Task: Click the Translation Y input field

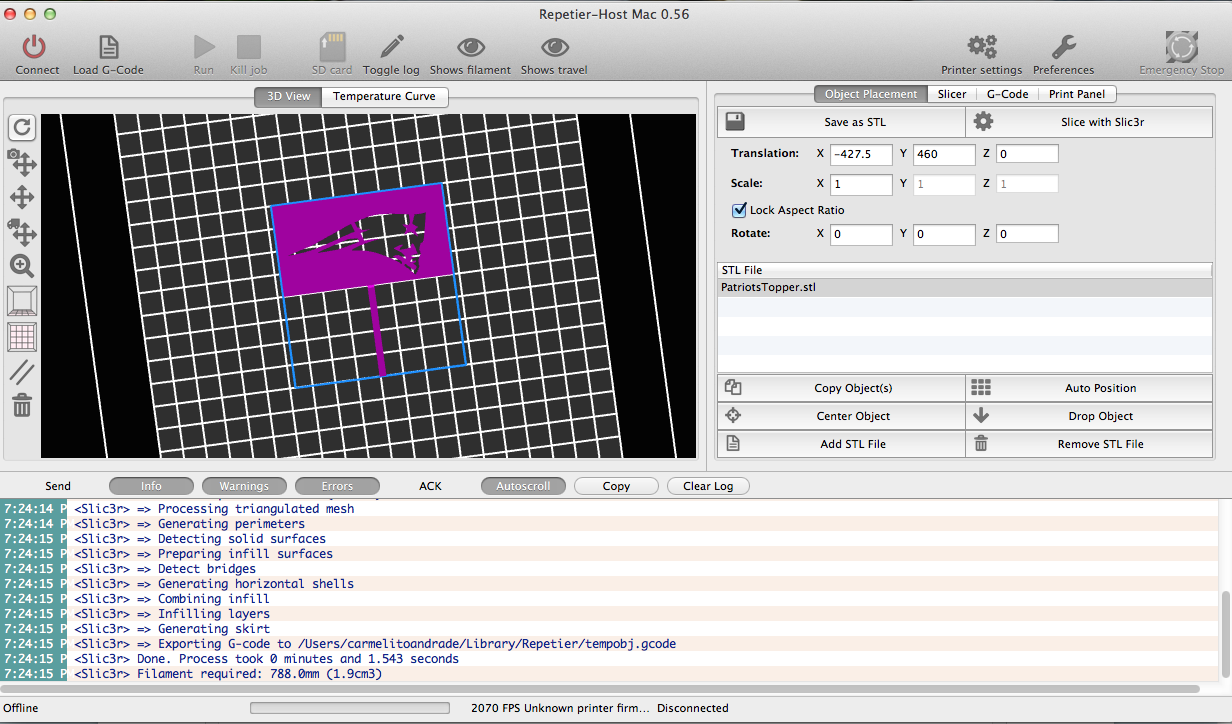Action: pos(944,154)
